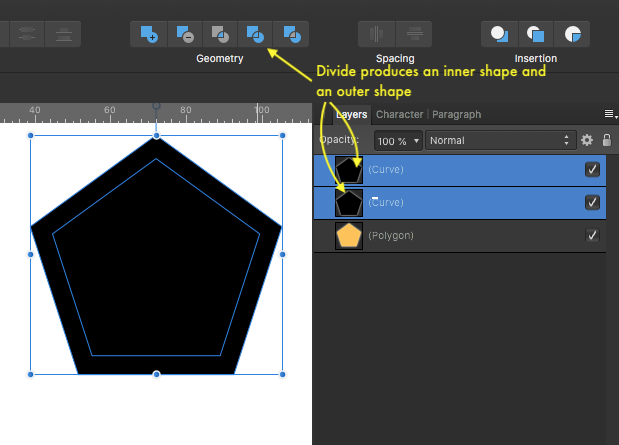Click the align middle toolbar icon
The width and height of the screenshot is (619, 445).
(x=27, y=34)
